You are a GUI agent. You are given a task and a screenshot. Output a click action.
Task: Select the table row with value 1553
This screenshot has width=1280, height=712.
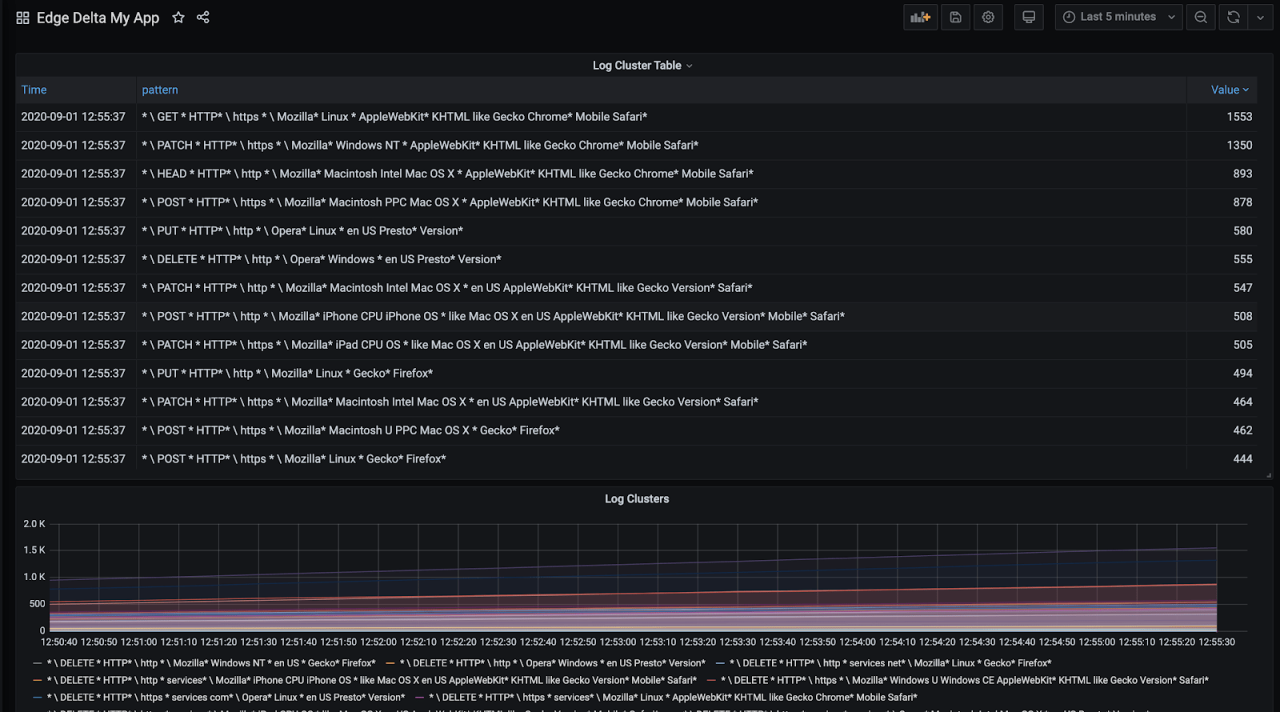click(x=640, y=117)
